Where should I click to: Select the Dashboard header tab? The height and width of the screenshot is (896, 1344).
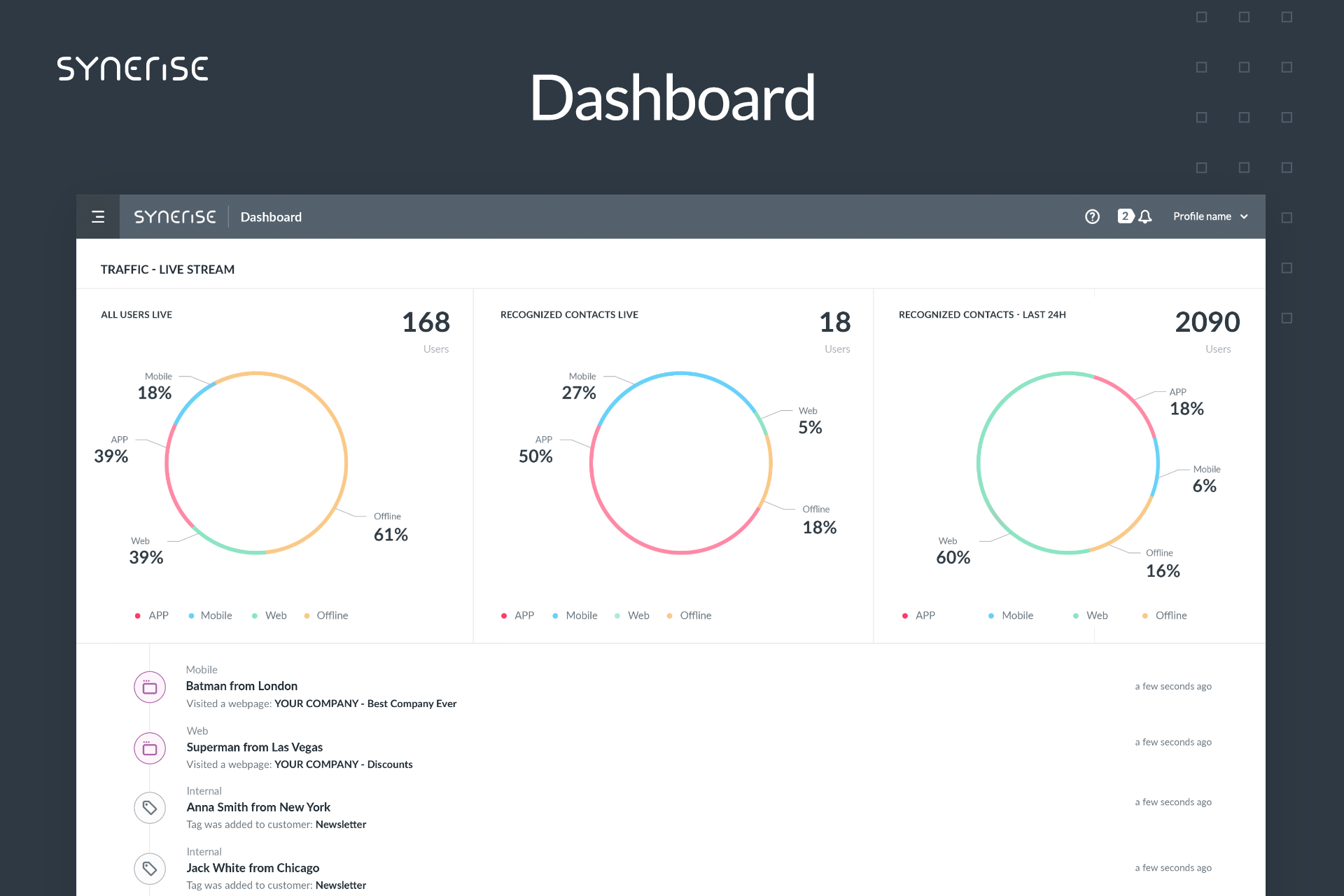pos(271,218)
